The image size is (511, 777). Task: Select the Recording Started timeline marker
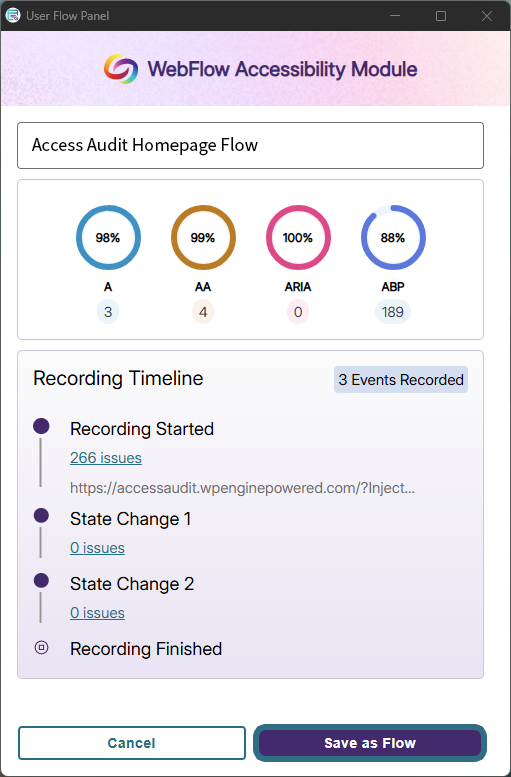(41, 426)
